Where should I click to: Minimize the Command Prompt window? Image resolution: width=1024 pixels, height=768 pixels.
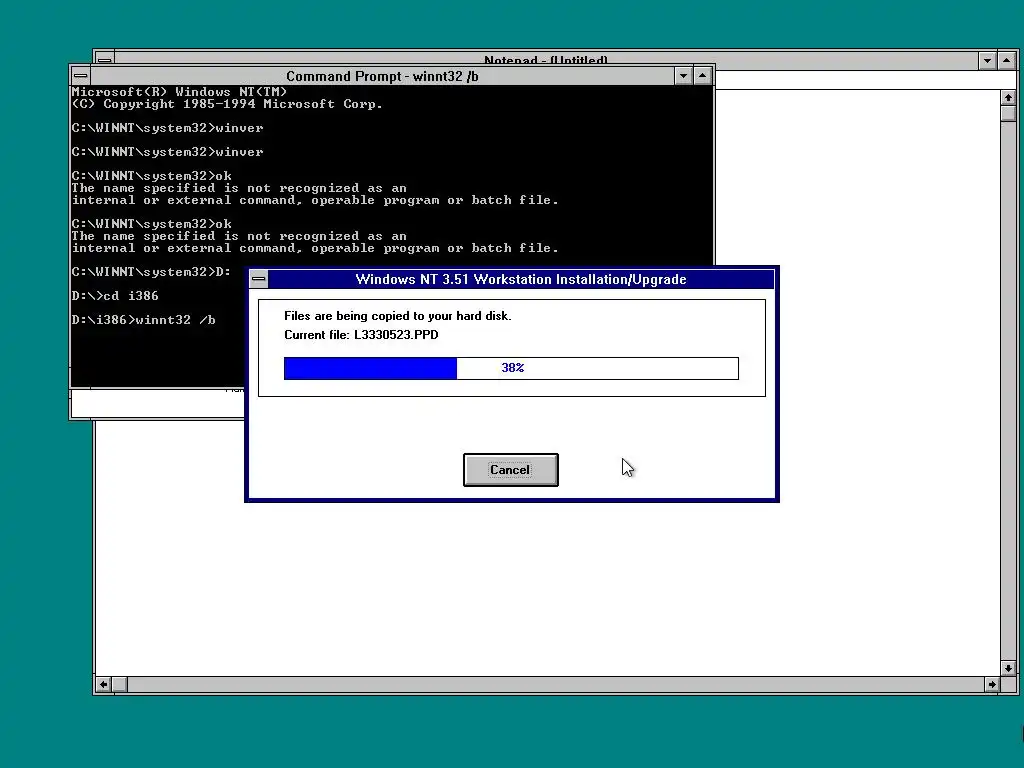point(683,76)
